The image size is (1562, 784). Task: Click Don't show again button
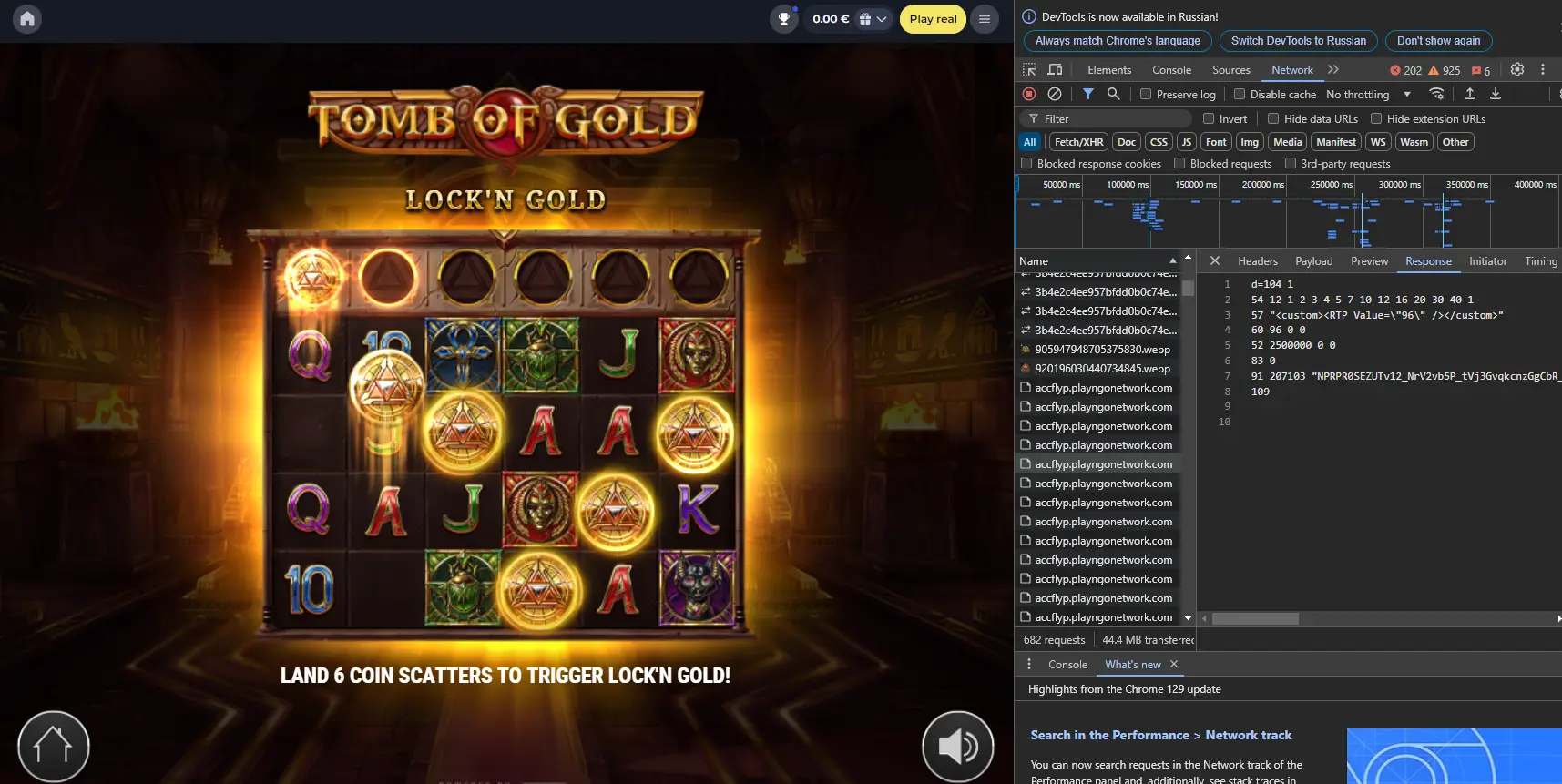(1438, 41)
